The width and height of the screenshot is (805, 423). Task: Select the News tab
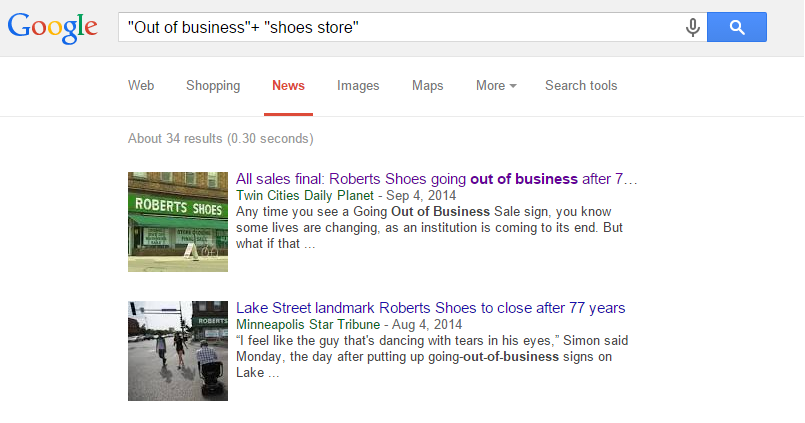point(289,86)
